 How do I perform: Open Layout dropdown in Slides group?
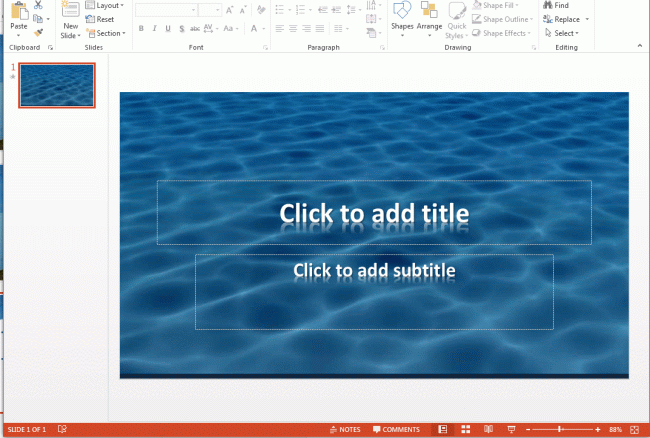[x=104, y=5]
